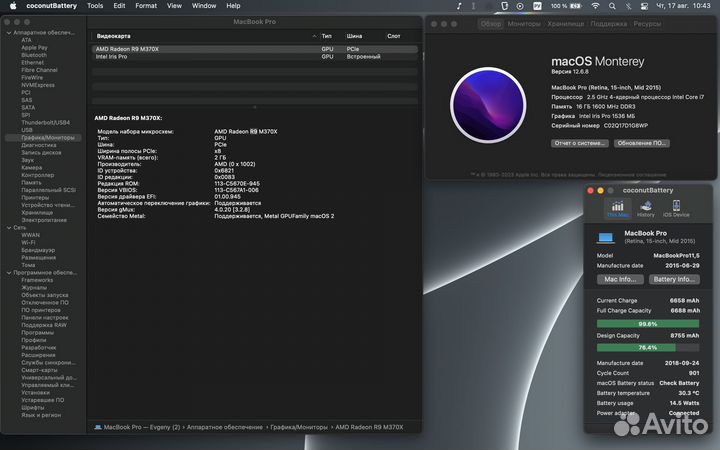
Task: Click the Battery Info button
Action: (x=674, y=279)
